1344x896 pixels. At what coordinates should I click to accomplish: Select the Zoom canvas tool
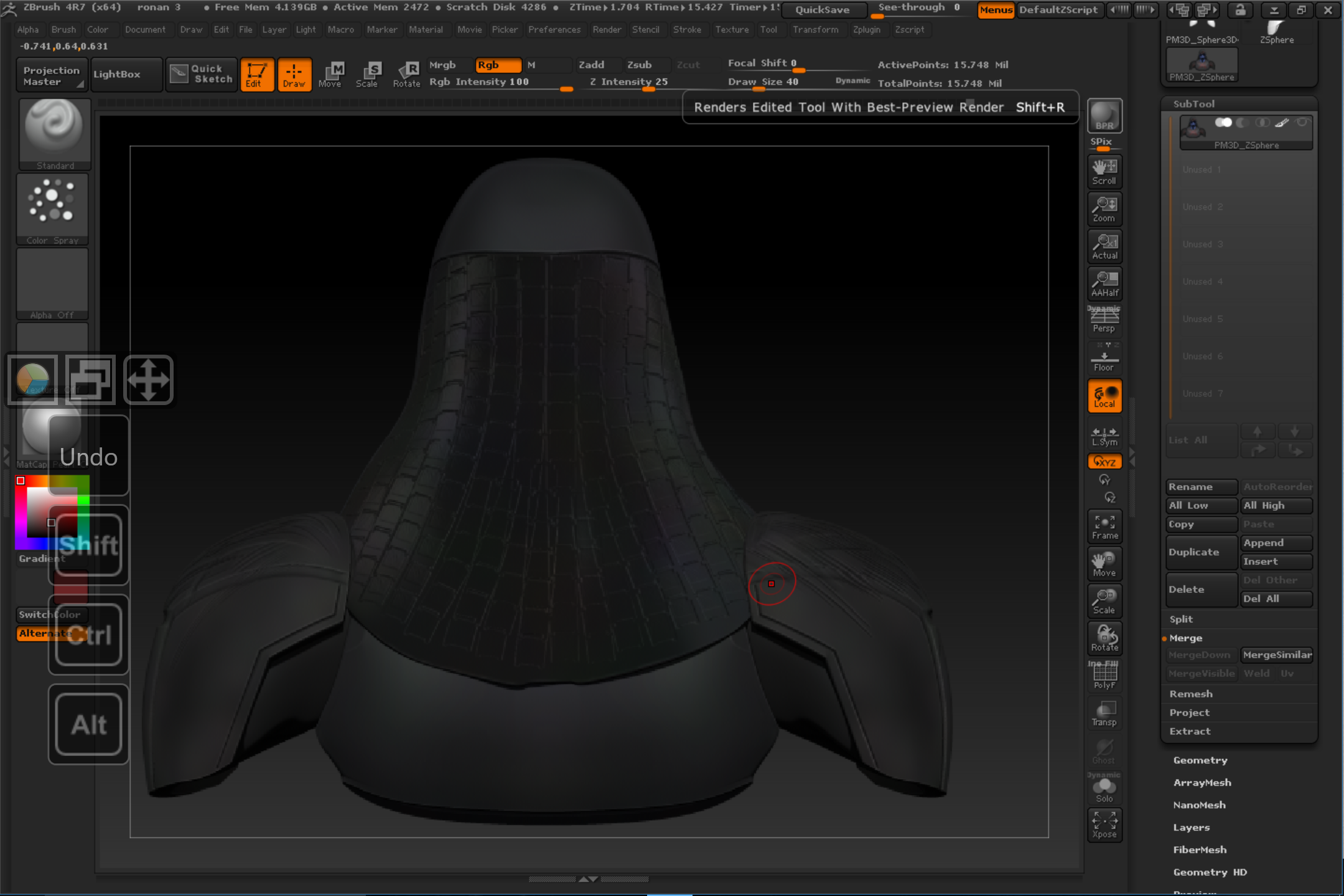(x=1104, y=209)
